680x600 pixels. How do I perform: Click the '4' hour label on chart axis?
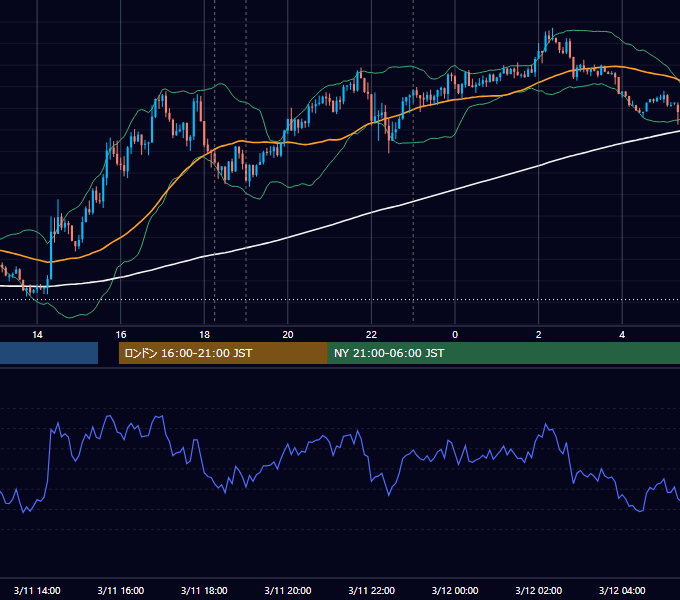pos(622,335)
